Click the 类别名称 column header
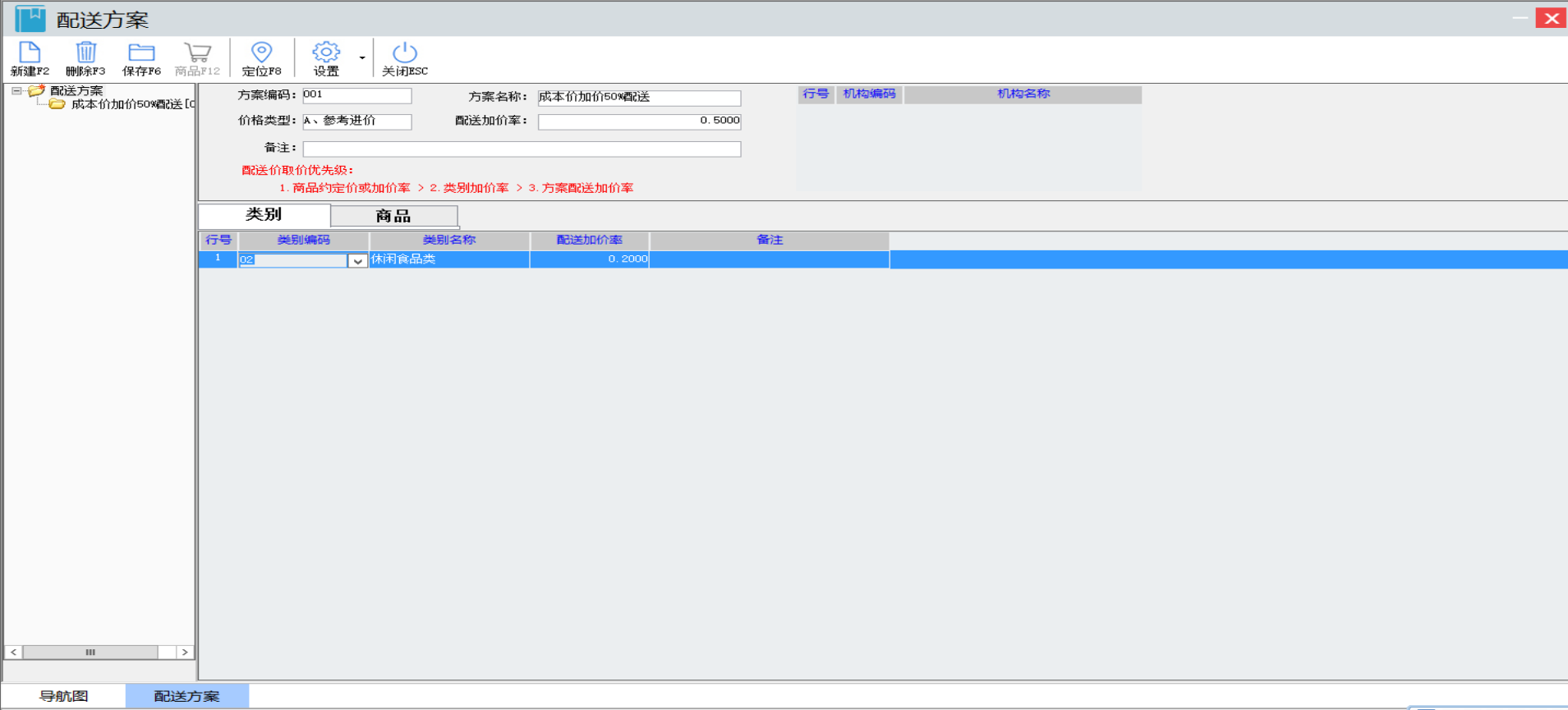1568x710 pixels. [x=449, y=240]
